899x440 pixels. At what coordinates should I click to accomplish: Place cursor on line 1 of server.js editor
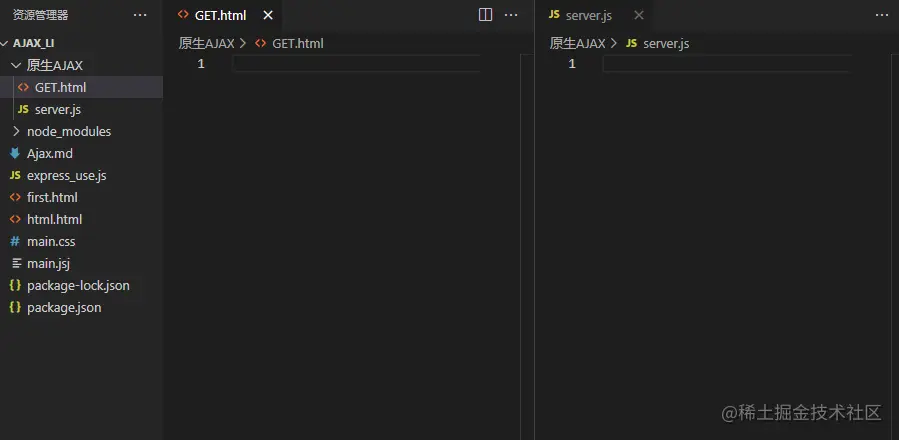[x=727, y=64]
